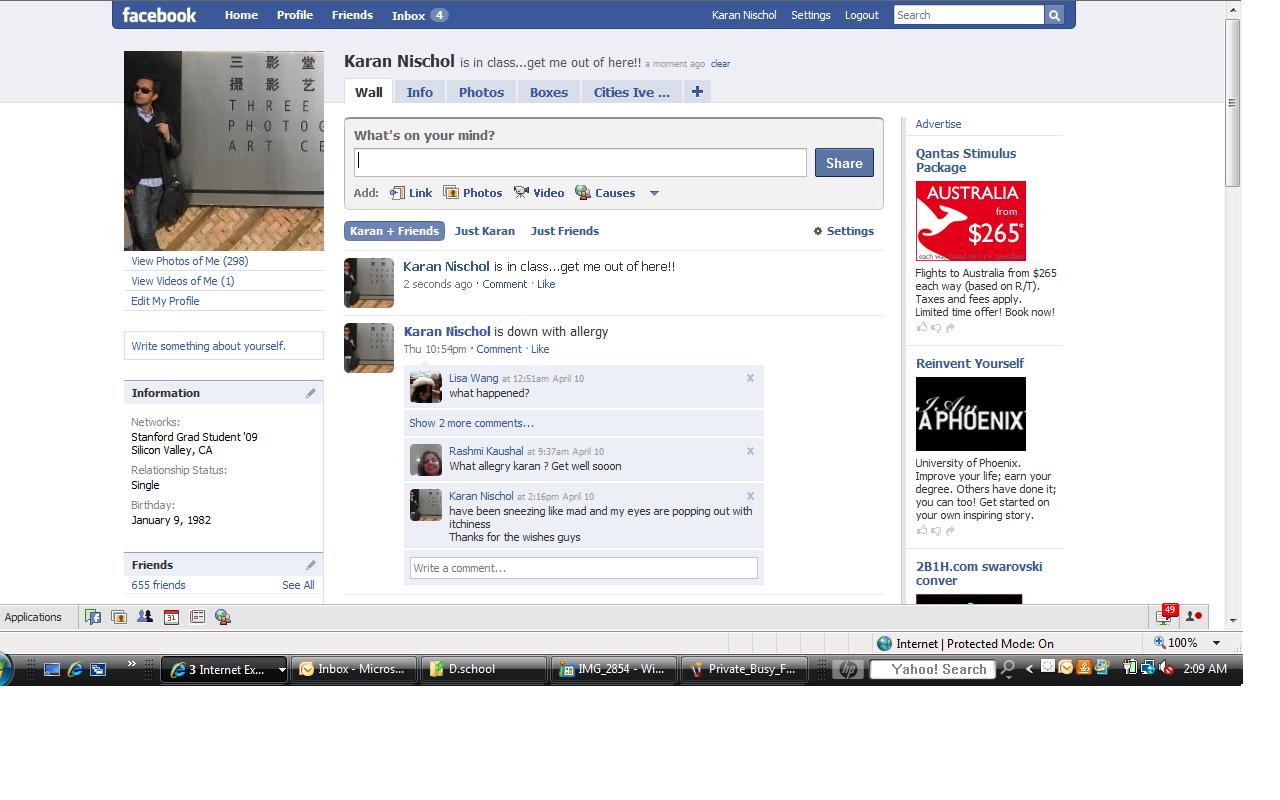
Task: Switch wall filter to Just Karan
Action: pos(484,231)
